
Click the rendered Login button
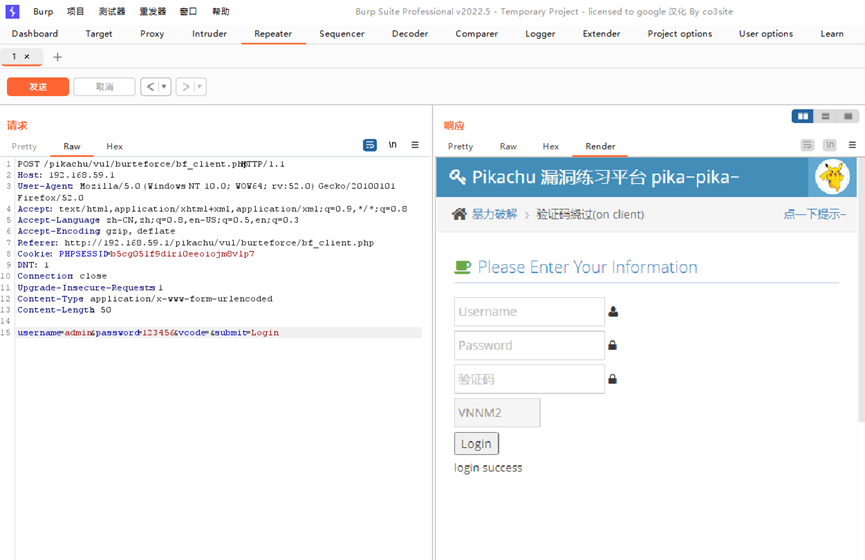pos(476,444)
